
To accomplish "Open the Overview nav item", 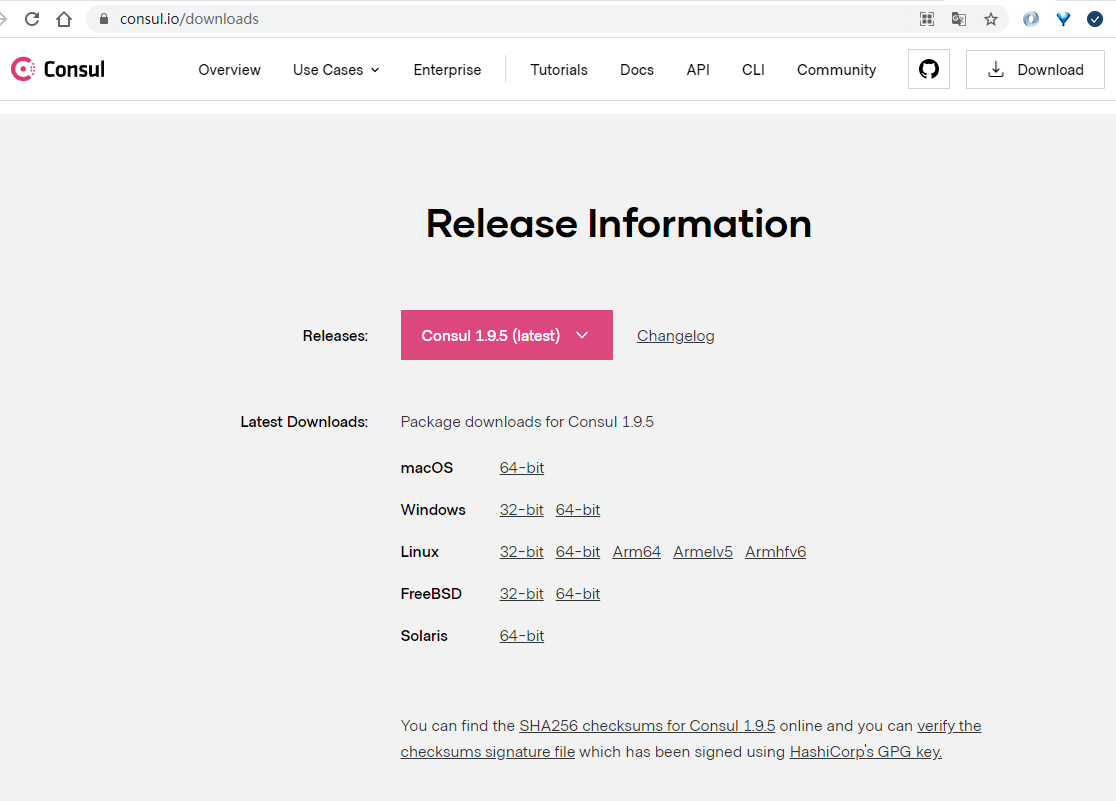I will [x=229, y=70].
